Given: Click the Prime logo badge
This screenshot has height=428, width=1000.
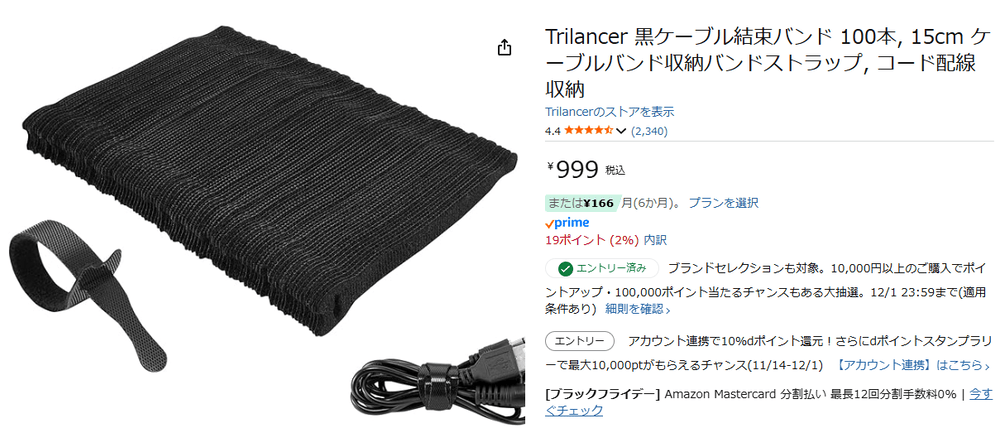Looking at the screenshot, I should (x=567, y=223).
